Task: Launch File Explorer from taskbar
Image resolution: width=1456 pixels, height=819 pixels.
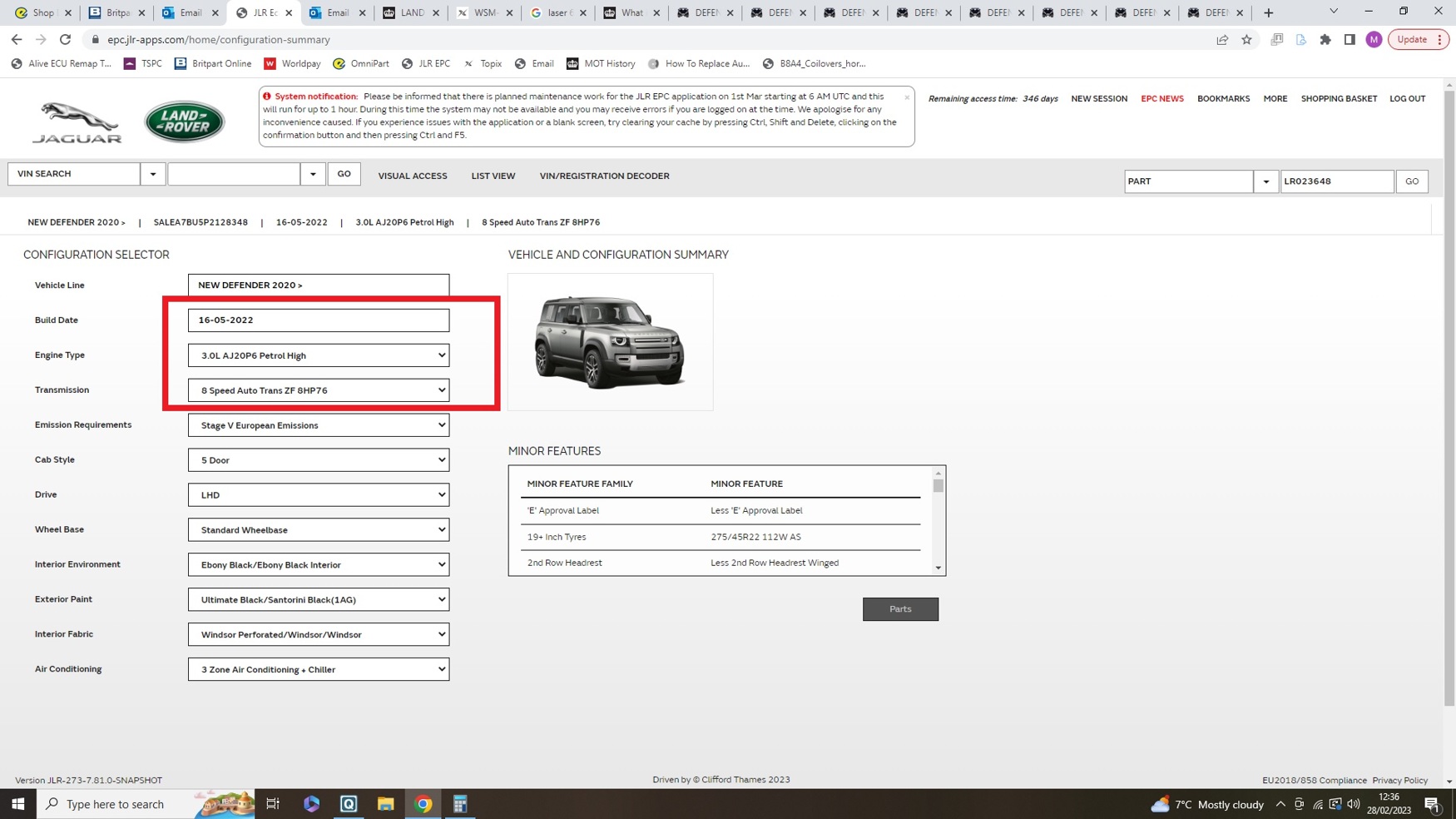Action: tap(385, 804)
